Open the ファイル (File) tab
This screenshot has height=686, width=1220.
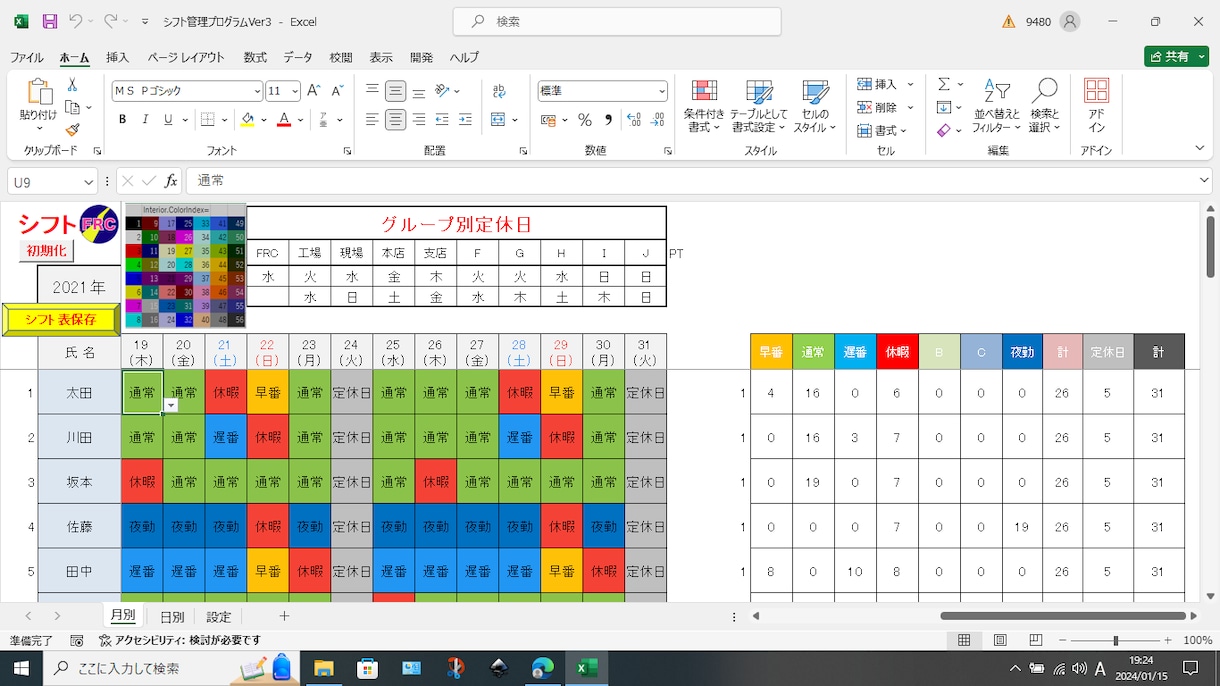tap(27, 57)
